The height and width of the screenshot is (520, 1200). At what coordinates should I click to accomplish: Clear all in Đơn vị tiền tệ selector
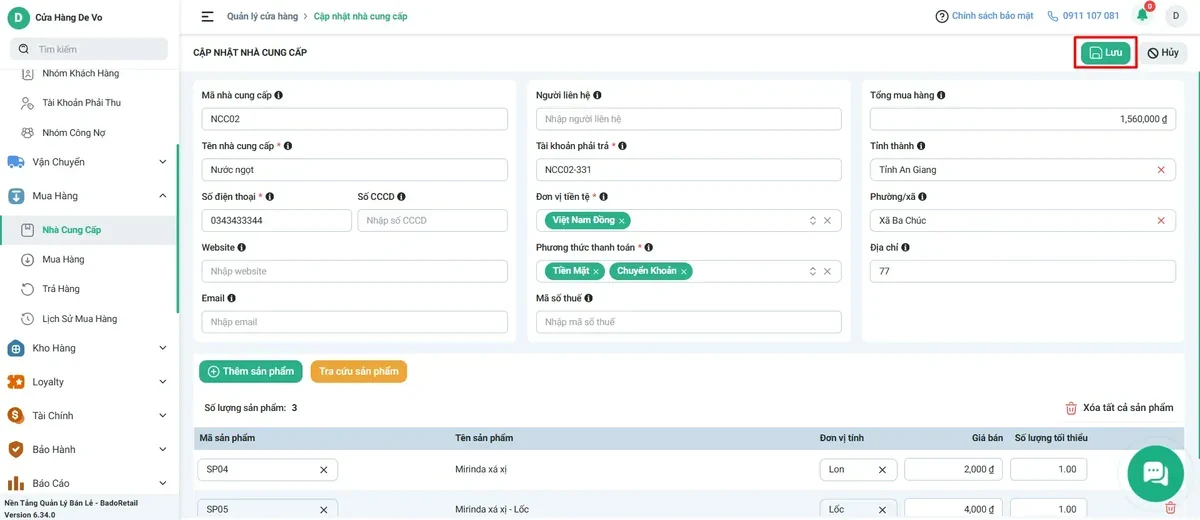(x=827, y=221)
